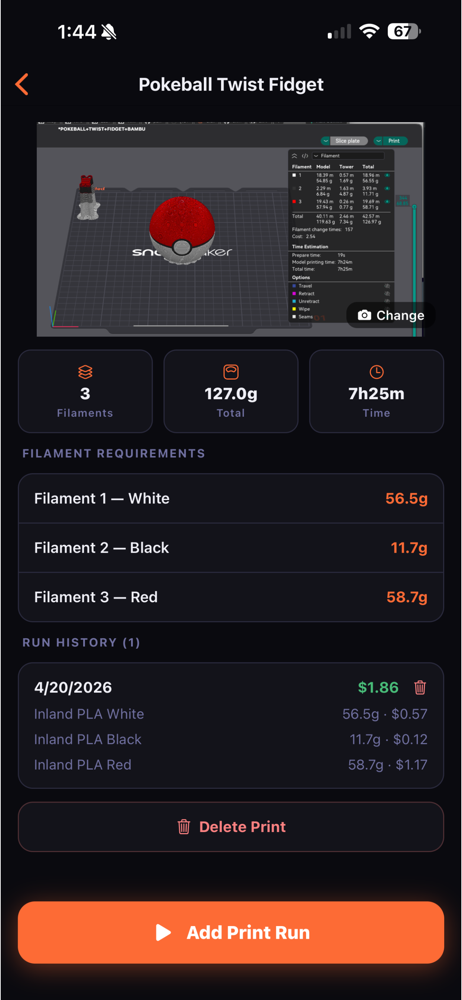Image resolution: width=462 pixels, height=1000 pixels.
Task: Tap the Wi-Fi status icon
Action: coord(369,31)
